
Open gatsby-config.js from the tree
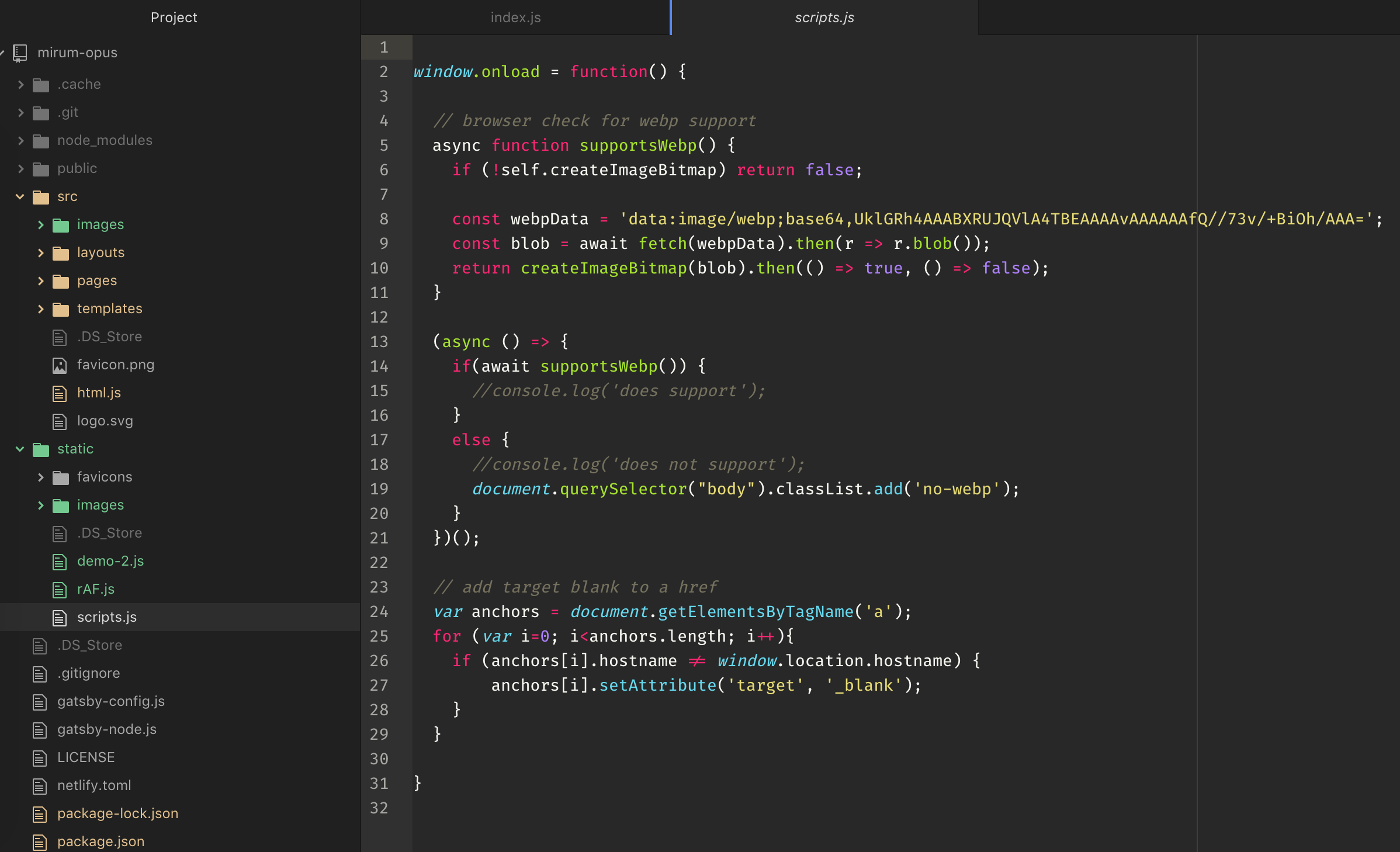(111, 701)
